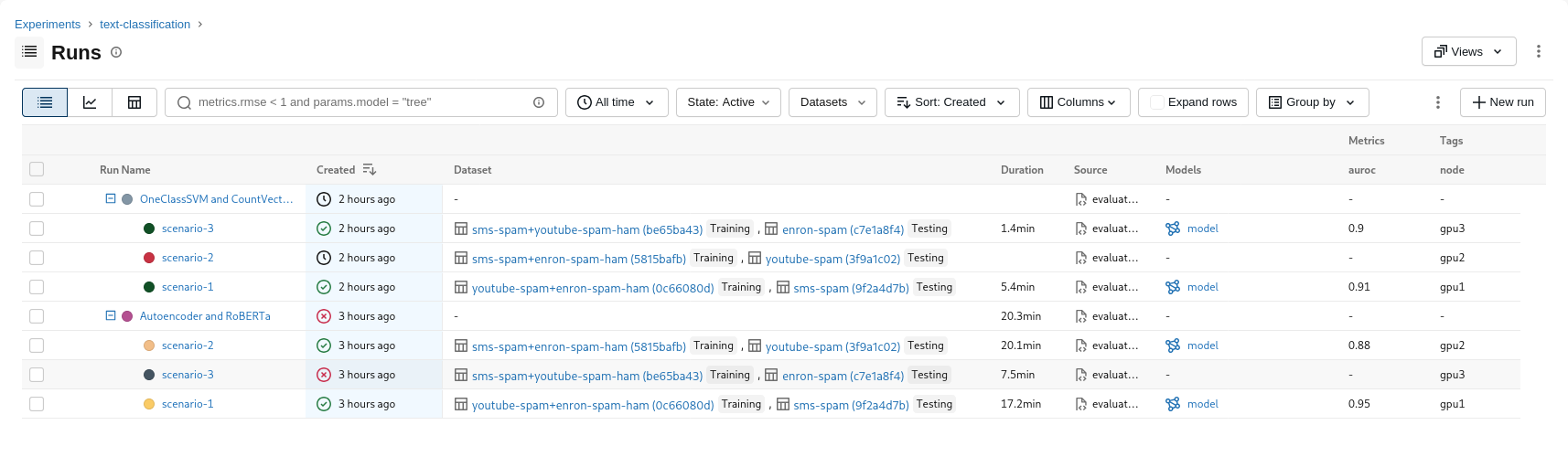Open scenario-1 run under Autoencoder and RoBERTa
1568x457 pixels.
188,404
